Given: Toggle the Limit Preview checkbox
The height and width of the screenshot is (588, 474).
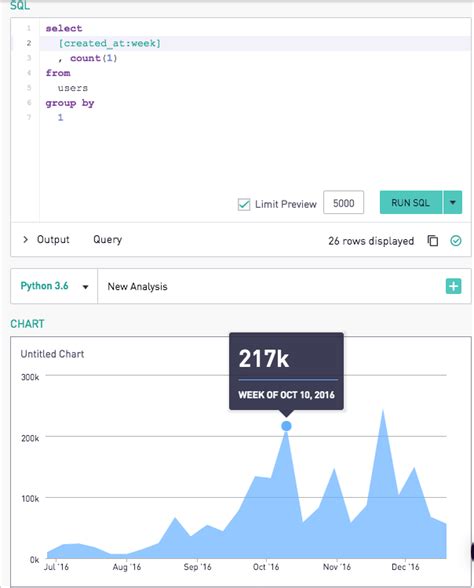Looking at the screenshot, I should (244, 204).
